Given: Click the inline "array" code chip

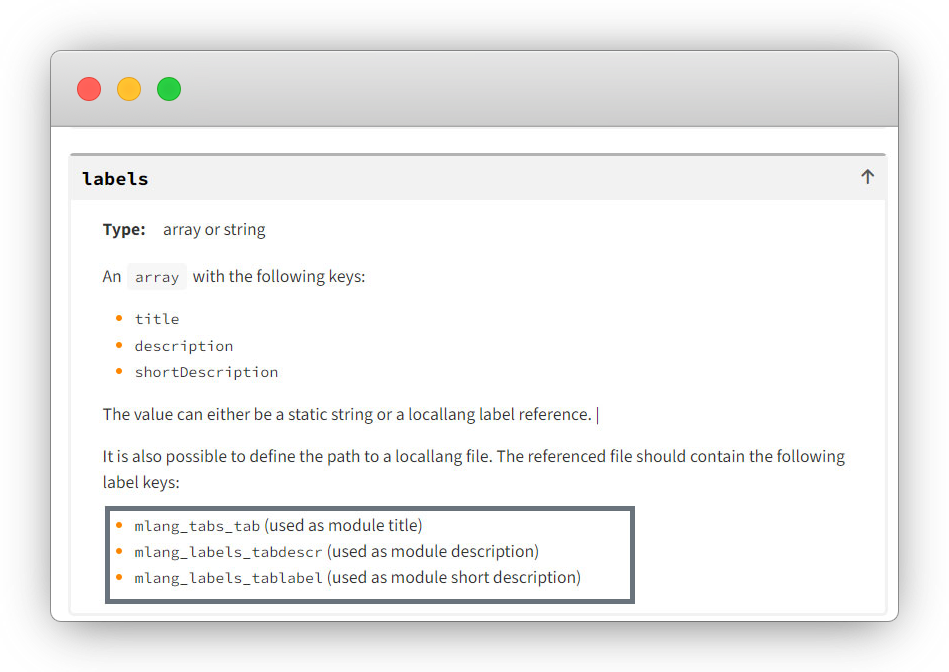Looking at the screenshot, I should click(157, 277).
